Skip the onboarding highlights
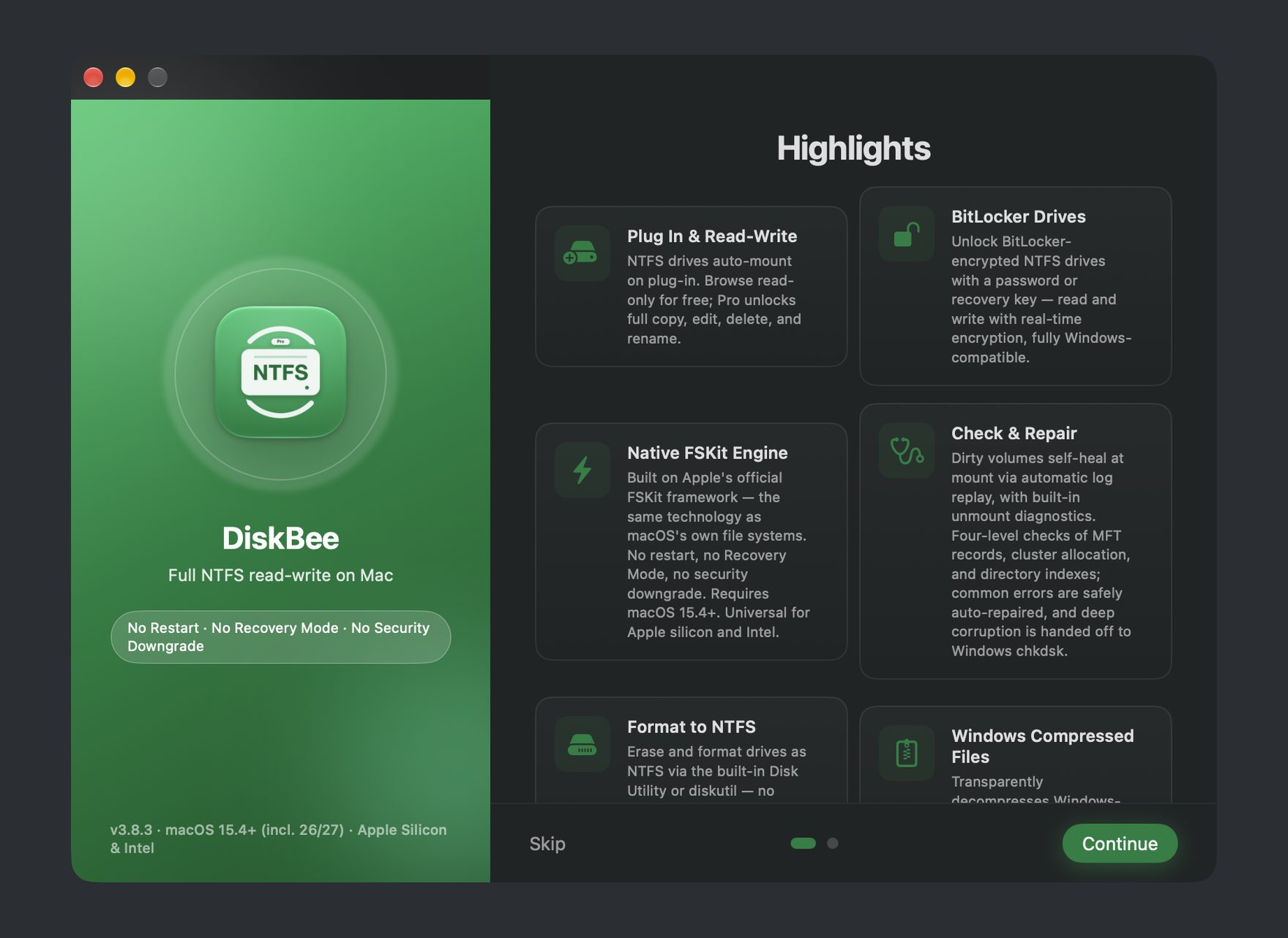 pyautogui.click(x=547, y=844)
